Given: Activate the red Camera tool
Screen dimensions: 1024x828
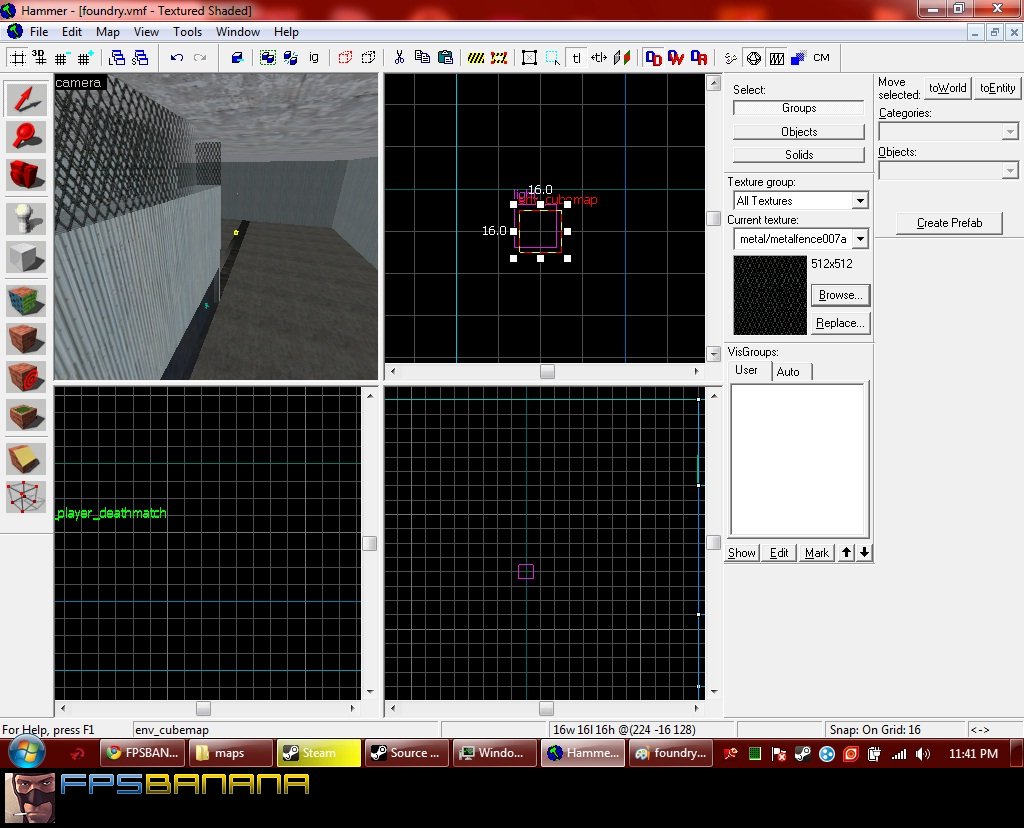Looking at the screenshot, I should 26,174.
